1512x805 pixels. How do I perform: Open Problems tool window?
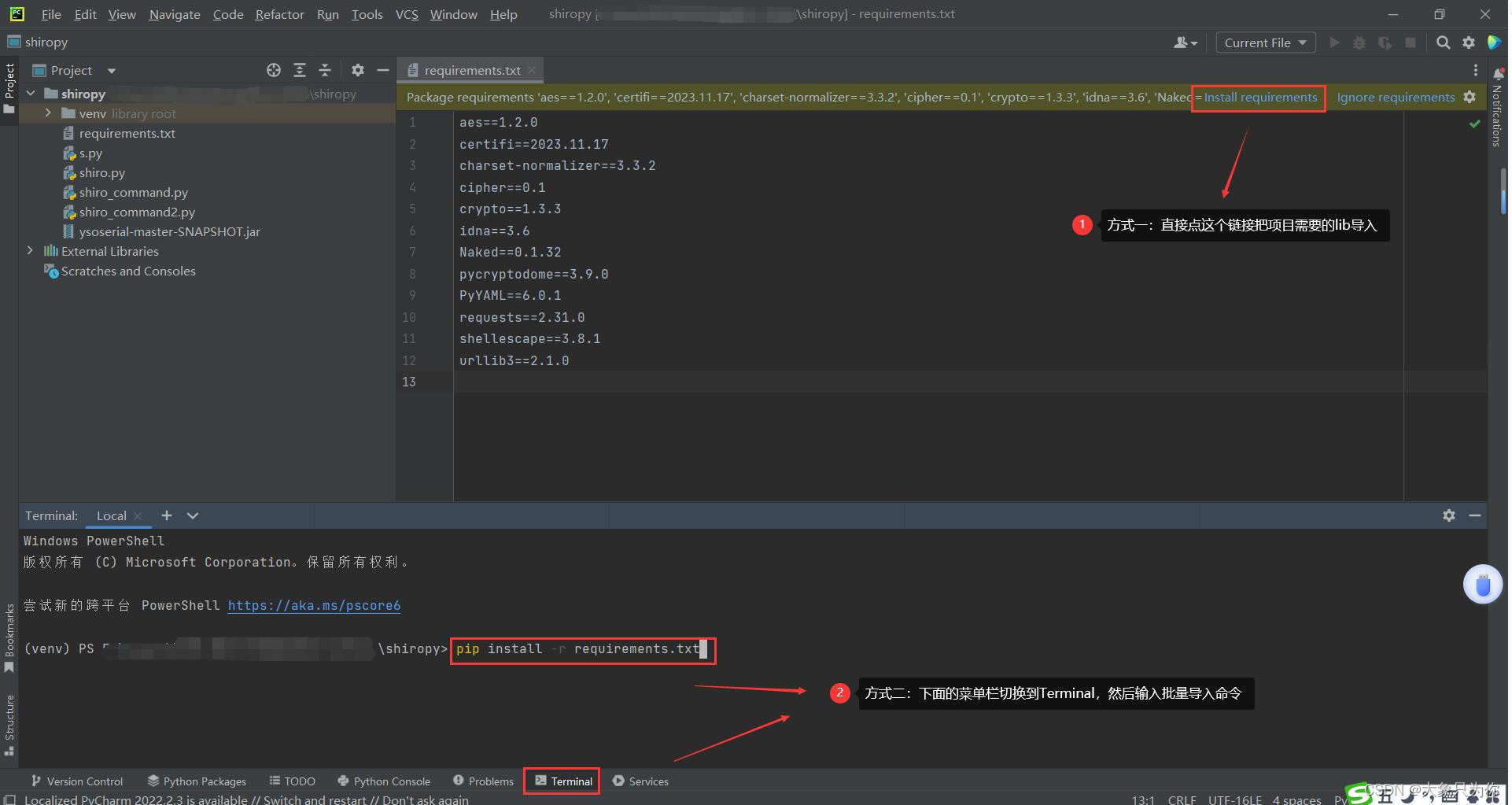(x=483, y=781)
